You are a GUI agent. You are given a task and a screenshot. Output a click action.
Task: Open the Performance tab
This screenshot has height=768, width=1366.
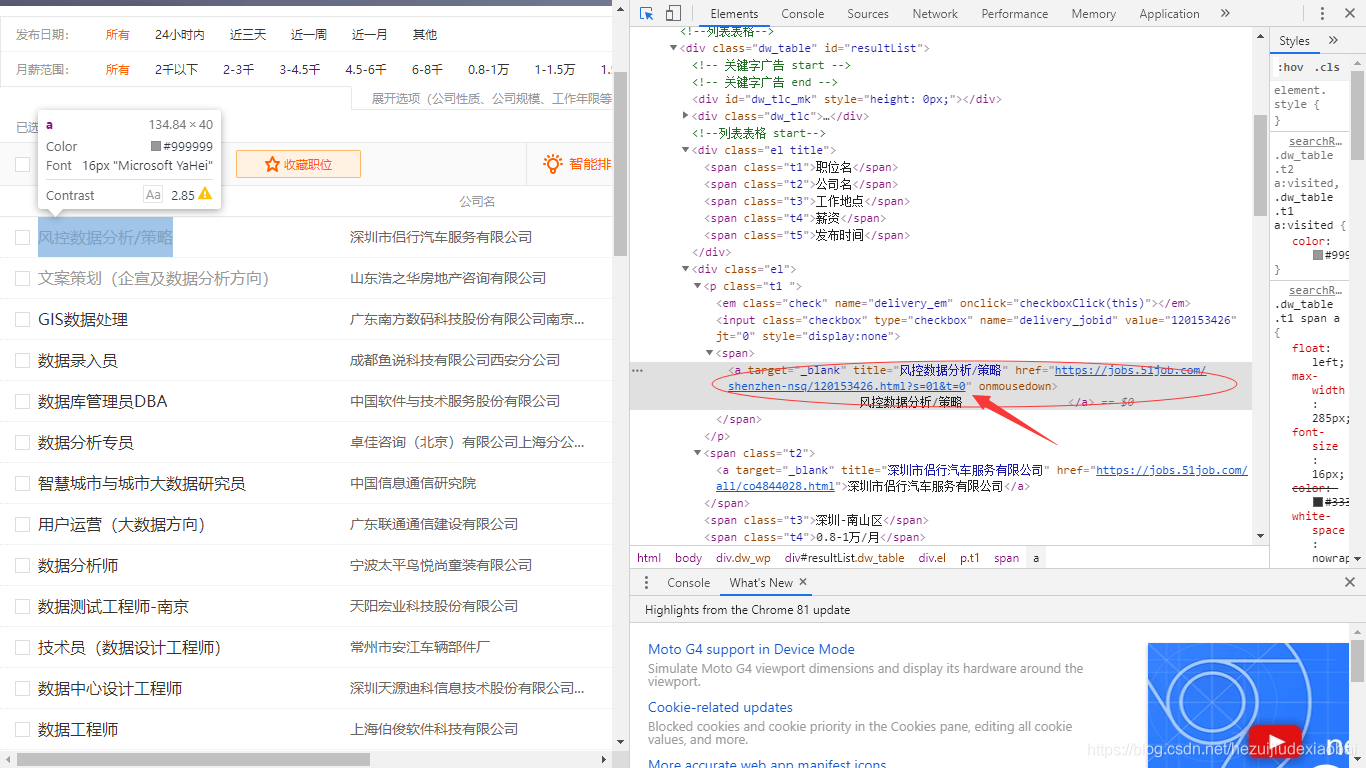tap(1015, 14)
